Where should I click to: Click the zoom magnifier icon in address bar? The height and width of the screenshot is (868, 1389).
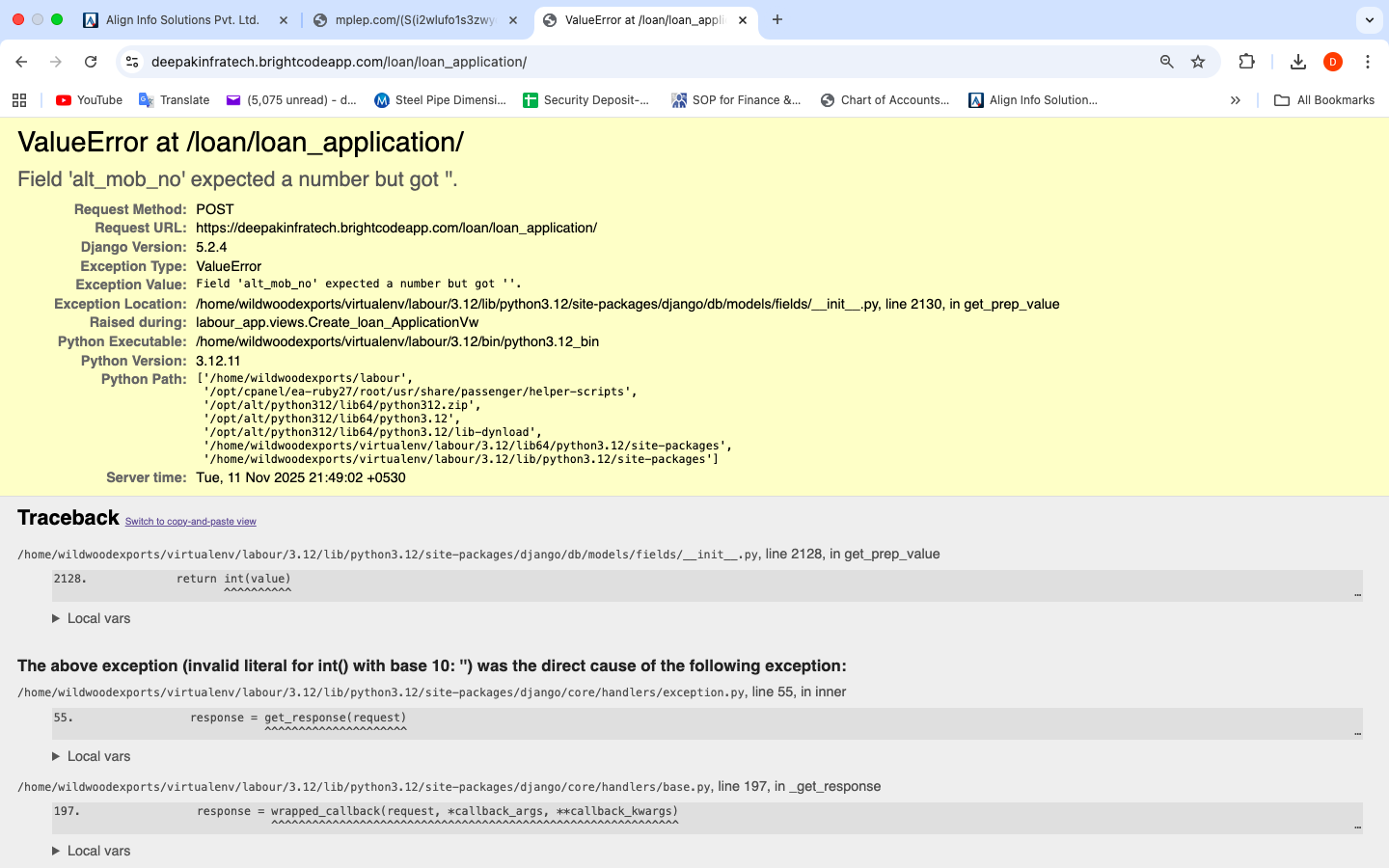click(x=1166, y=62)
